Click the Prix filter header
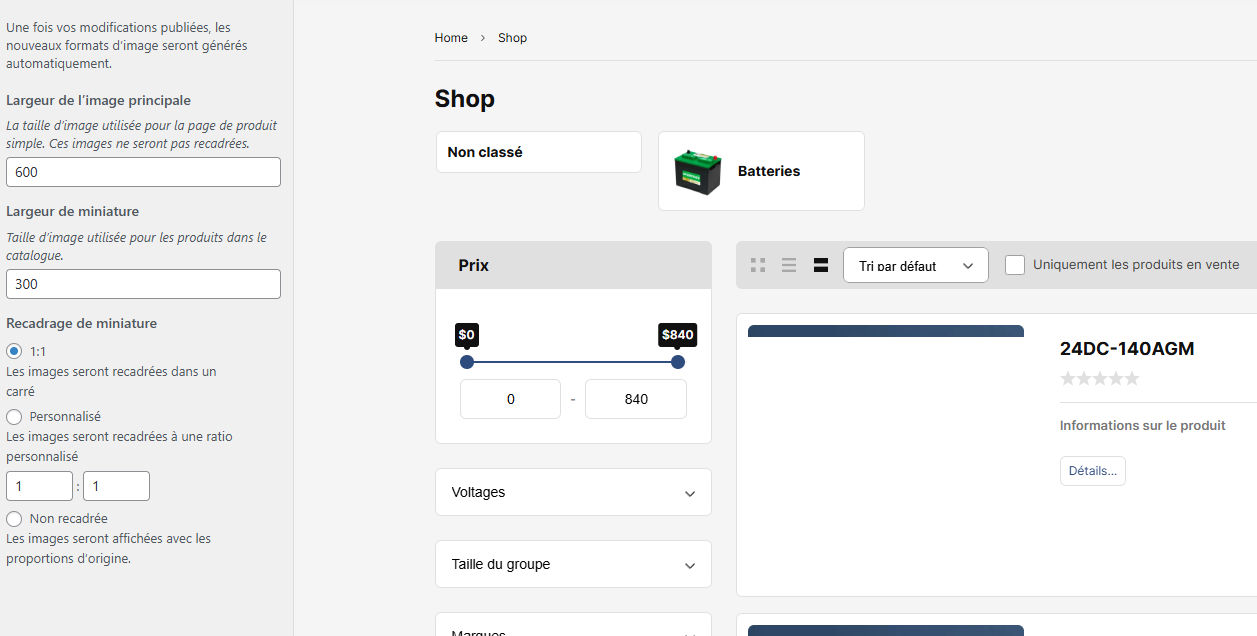Screen dimensions: 1257x636 [573, 265]
